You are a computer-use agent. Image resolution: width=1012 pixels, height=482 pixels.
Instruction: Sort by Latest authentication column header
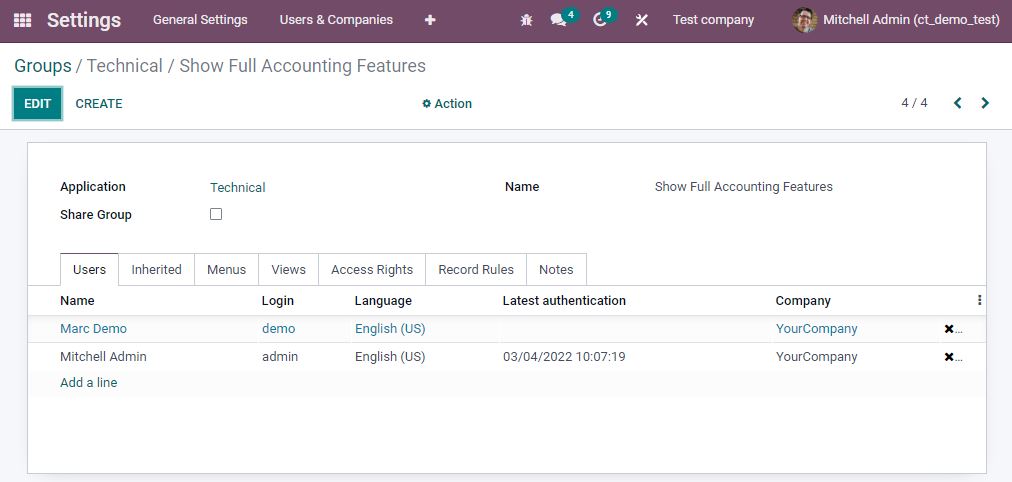[x=564, y=301]
